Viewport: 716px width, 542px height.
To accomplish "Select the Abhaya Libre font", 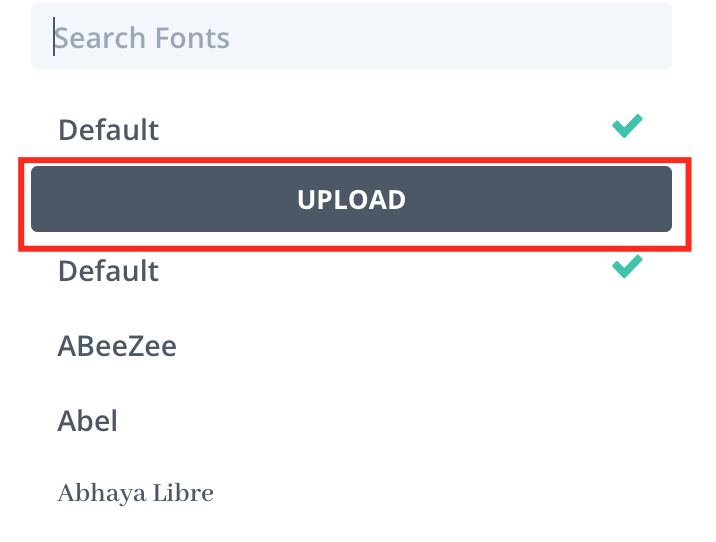I will (x=135, y=493).
